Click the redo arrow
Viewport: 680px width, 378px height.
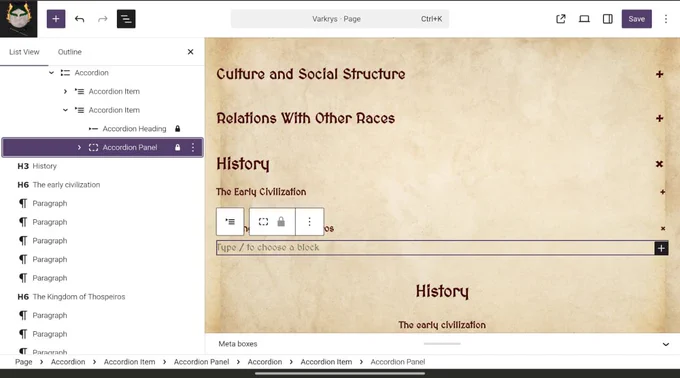103,19
